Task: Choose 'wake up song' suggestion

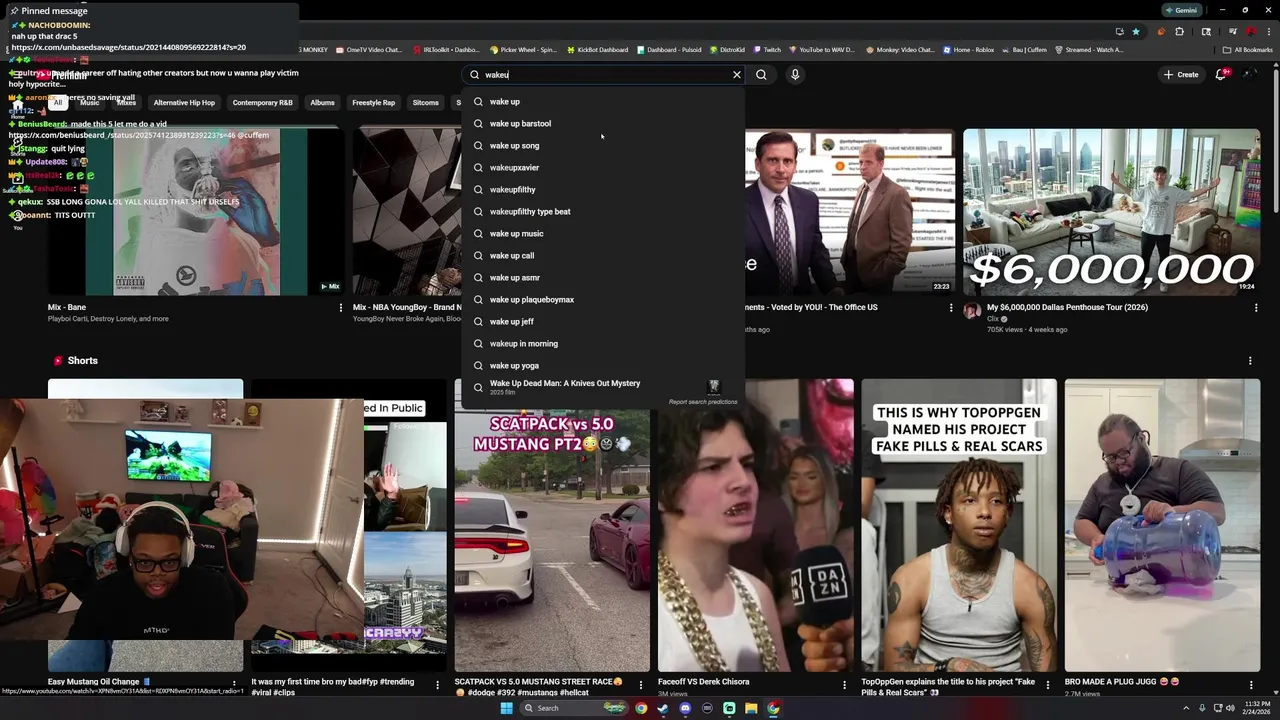Action: coord(603,145)
